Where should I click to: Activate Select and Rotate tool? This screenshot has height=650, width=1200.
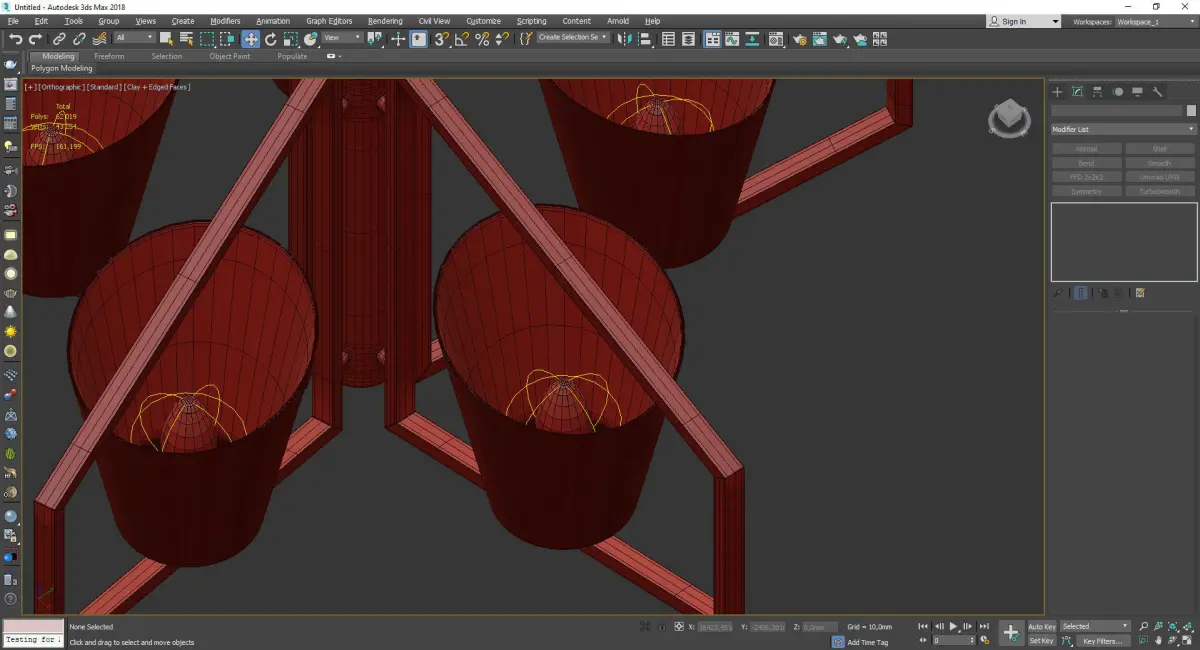coord(270,39)
